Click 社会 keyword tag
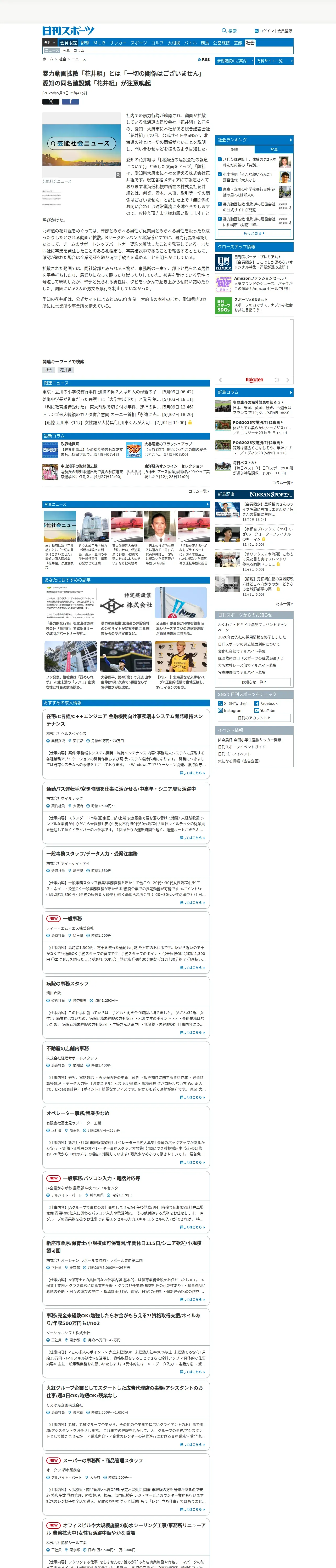 (x=49, y=370)
